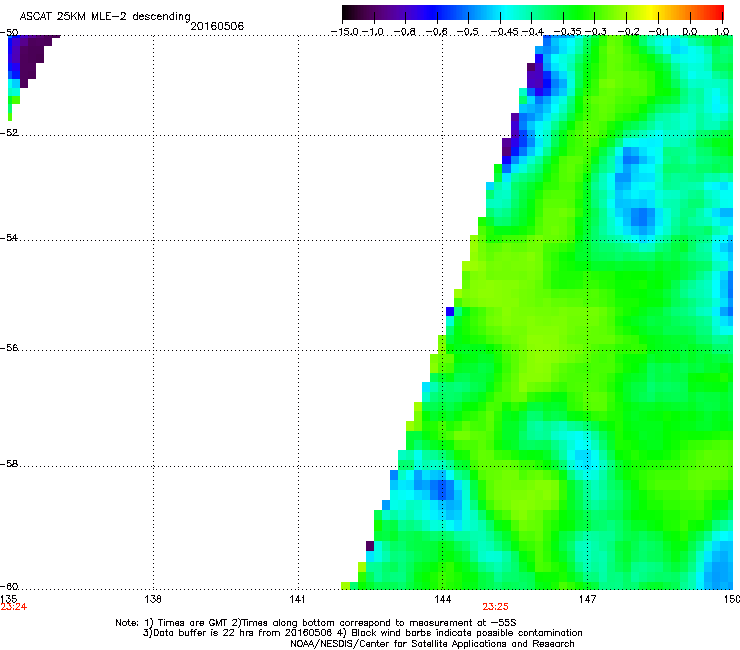Click the isolated blue pixel near -55.3 latitude swath edge
This screenshot has height=650, width=740.
pos(450,311)
